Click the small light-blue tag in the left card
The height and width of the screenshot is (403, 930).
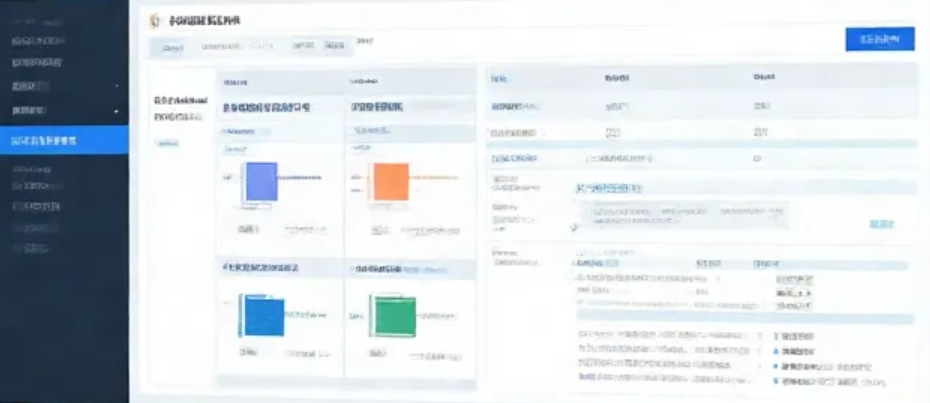[x=167, y=144]
